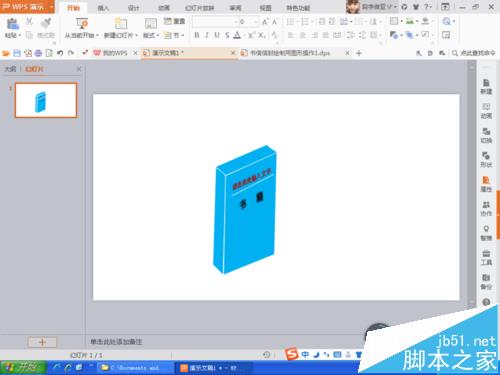Open the font name combo box

pyautogui.click(x=214, y=22)
